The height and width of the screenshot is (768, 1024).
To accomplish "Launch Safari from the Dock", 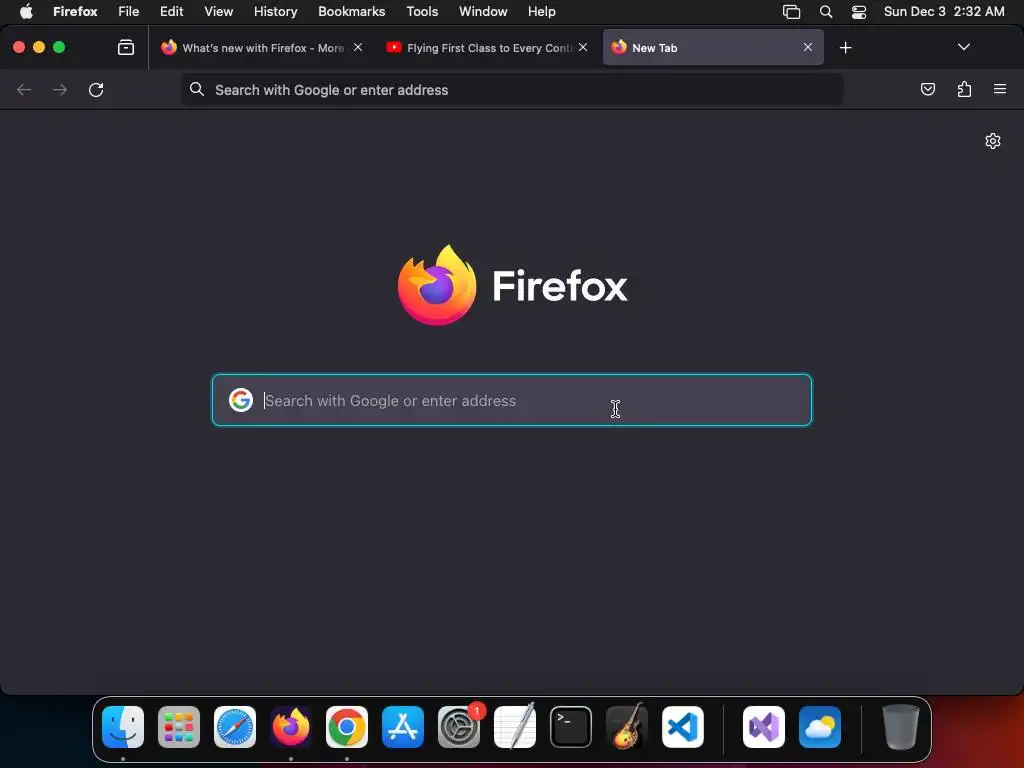I will point(235,727).
